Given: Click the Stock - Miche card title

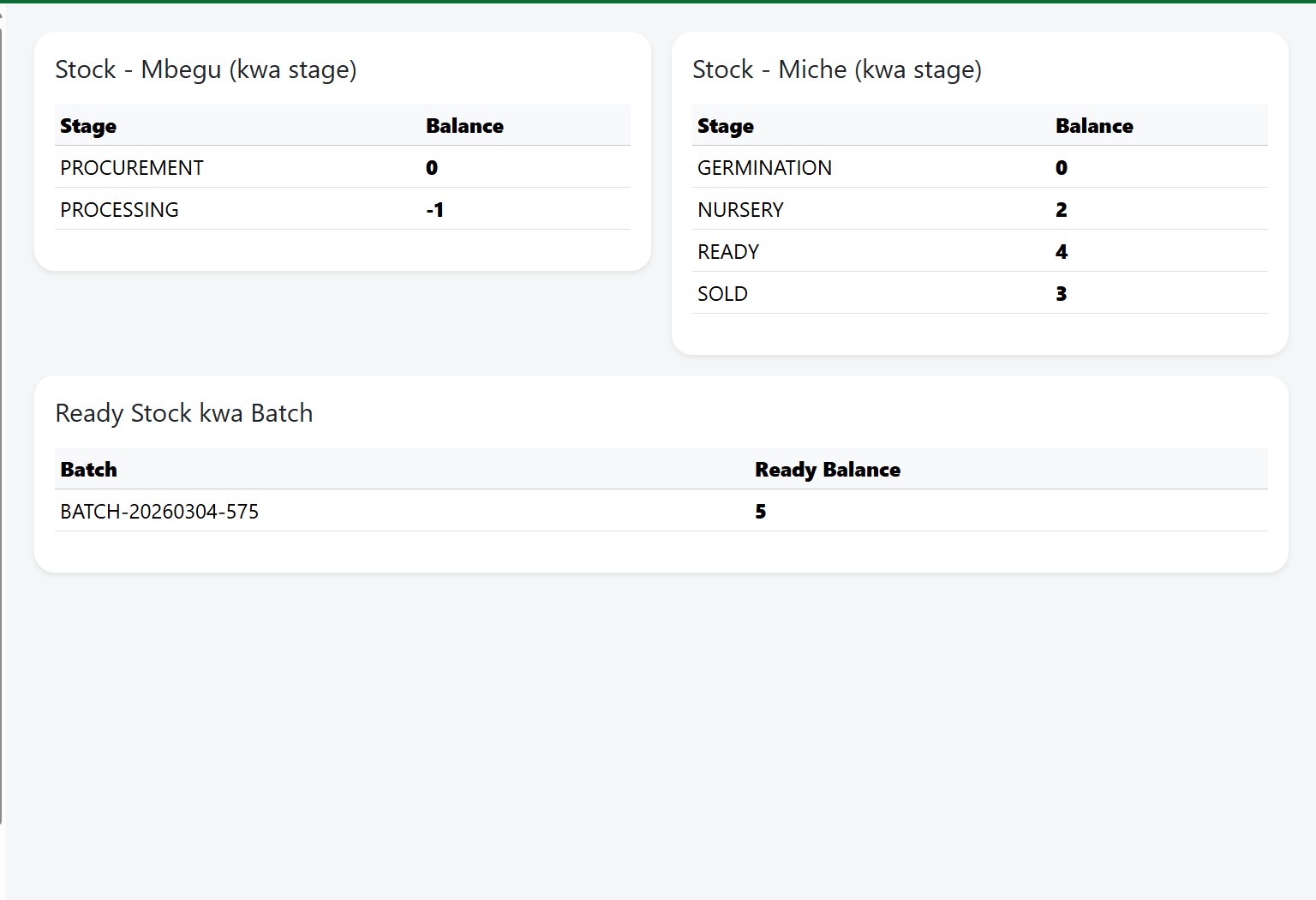Looking at the screenshot, I should point(836,69).
